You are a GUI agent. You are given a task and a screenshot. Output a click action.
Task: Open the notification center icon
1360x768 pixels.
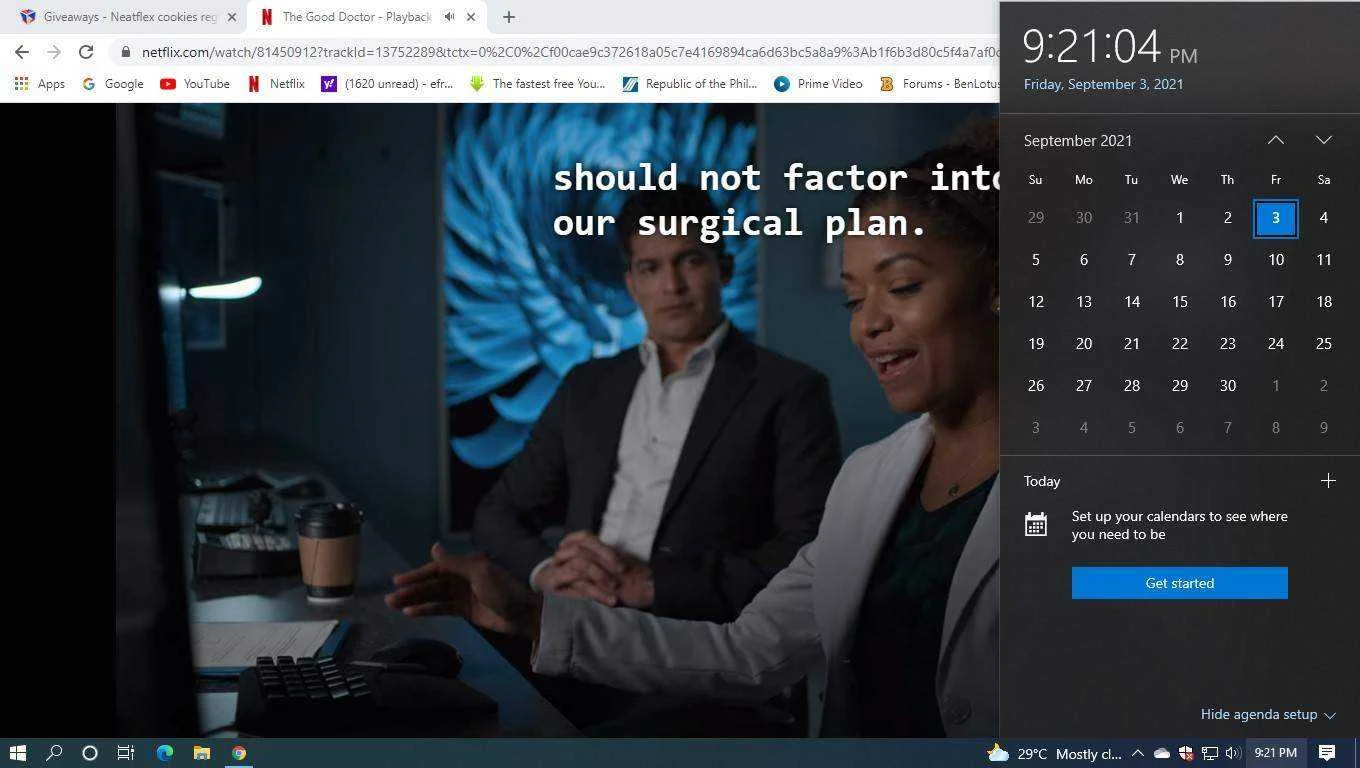click(1327, 753)
